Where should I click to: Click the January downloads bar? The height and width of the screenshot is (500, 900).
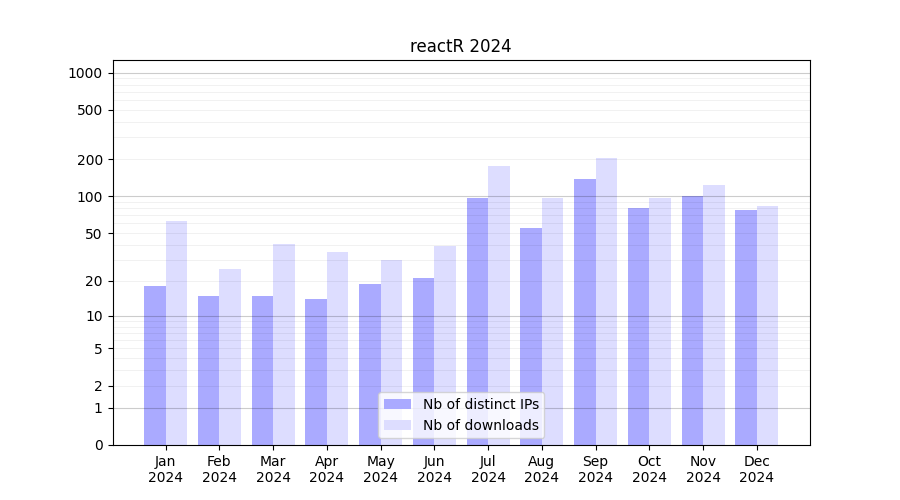176,333
